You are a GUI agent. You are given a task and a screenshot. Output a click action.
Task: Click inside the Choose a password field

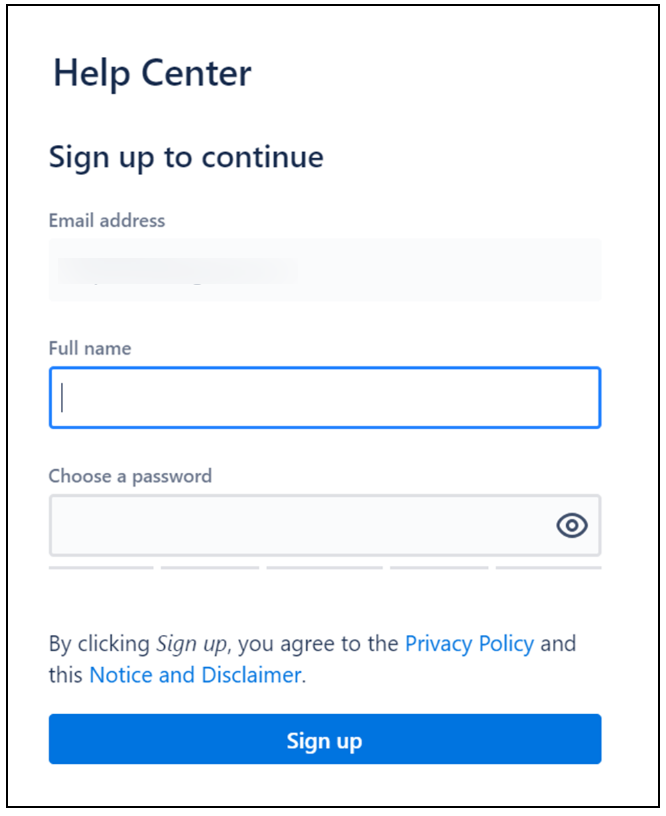coord(300,524)
